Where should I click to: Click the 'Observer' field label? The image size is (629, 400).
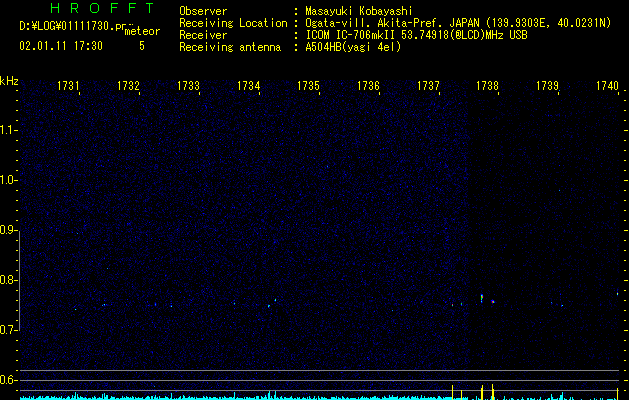tap(203, 11)
